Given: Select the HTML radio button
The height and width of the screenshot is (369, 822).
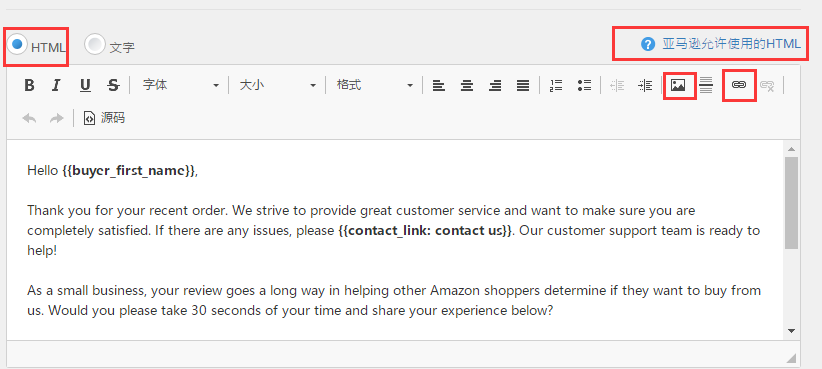Looking at the screenshot, I should pos(18,44).
